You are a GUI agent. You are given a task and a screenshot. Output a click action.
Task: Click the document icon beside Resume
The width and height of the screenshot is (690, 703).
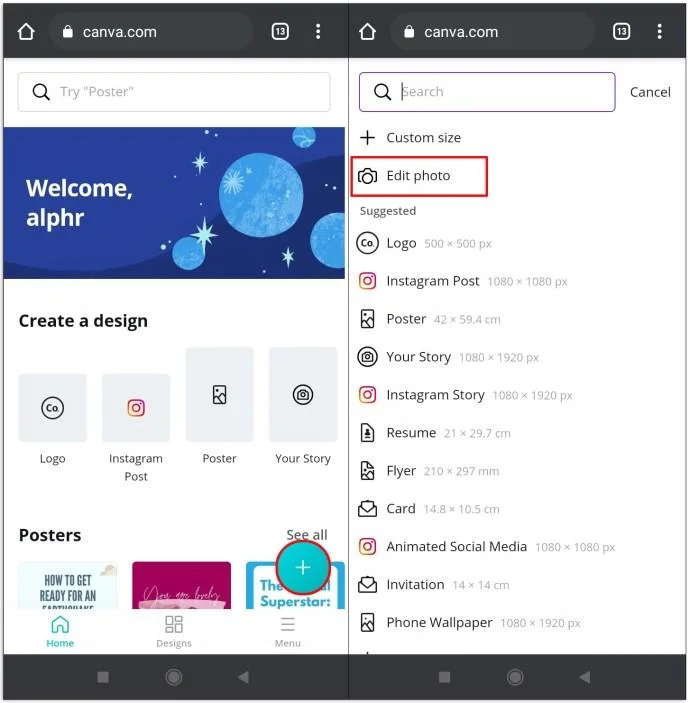point(367,433)
